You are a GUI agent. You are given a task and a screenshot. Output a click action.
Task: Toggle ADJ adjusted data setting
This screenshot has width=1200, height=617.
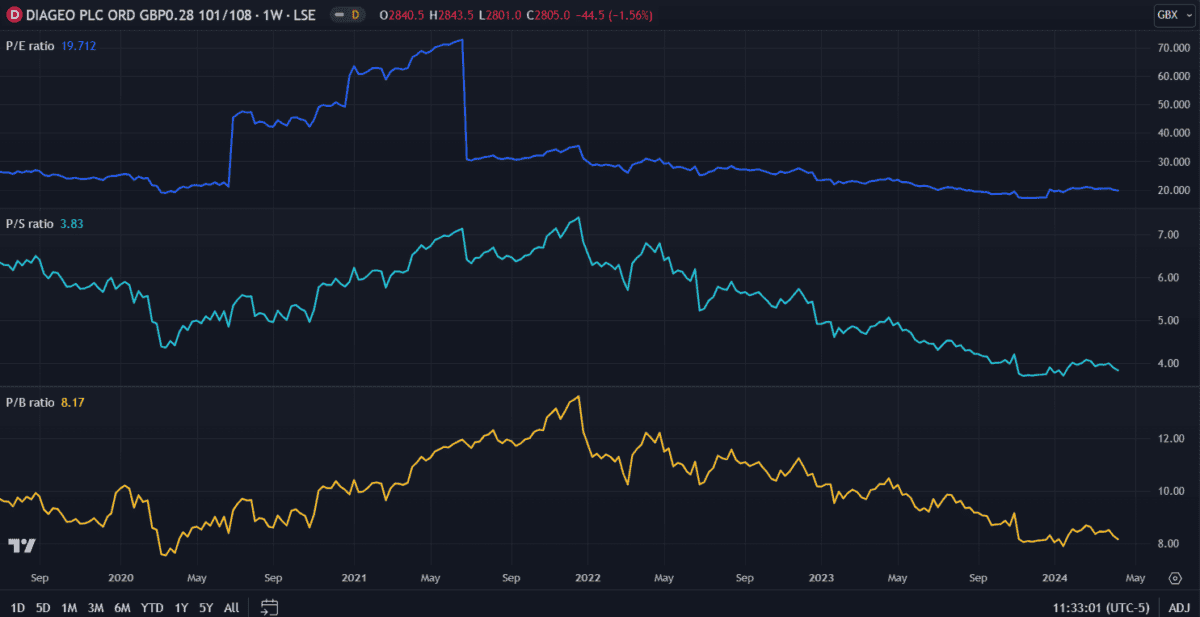1179,607
